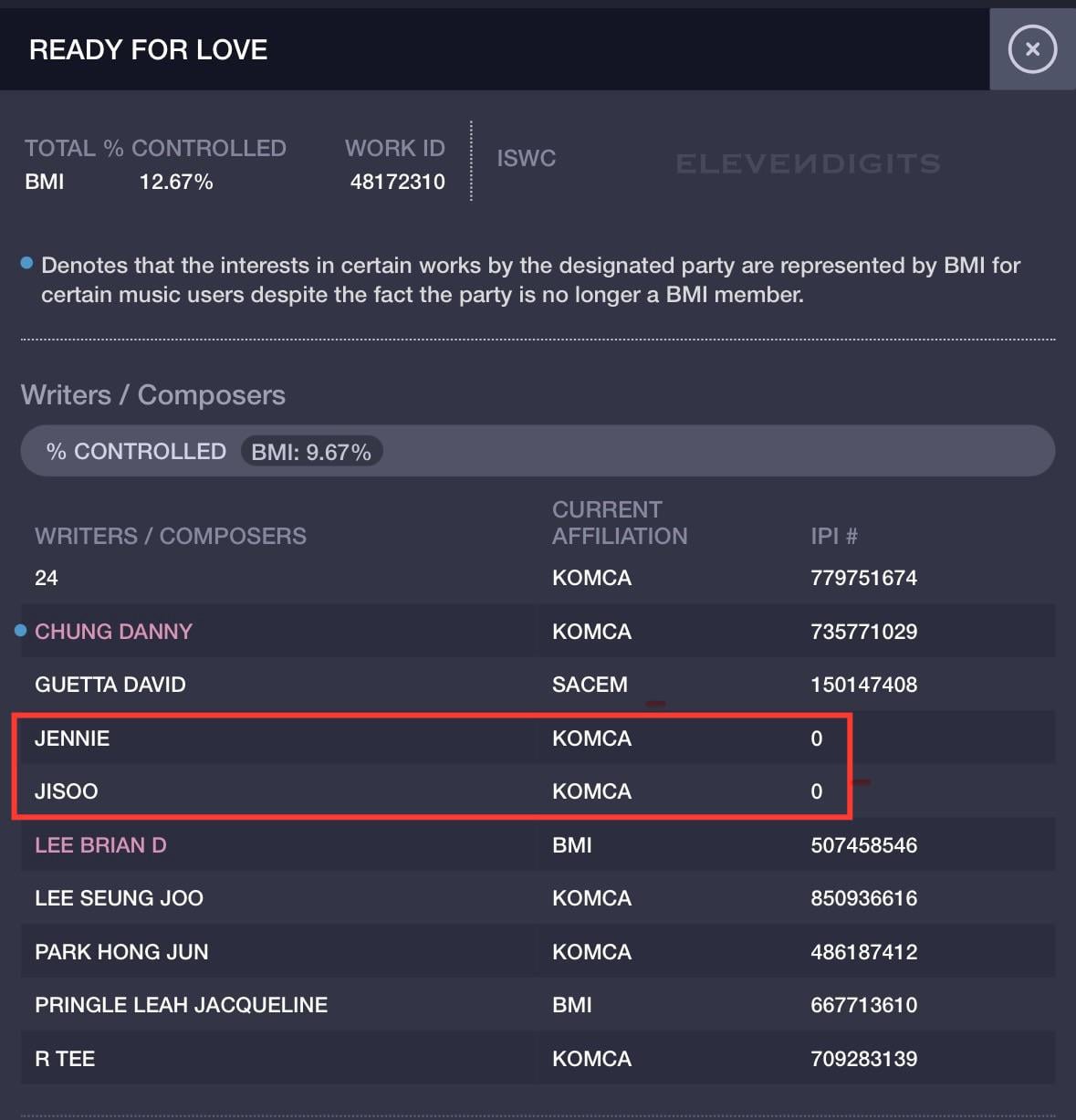
Task: Click the IPI # column header
Action: coord(834,536)
